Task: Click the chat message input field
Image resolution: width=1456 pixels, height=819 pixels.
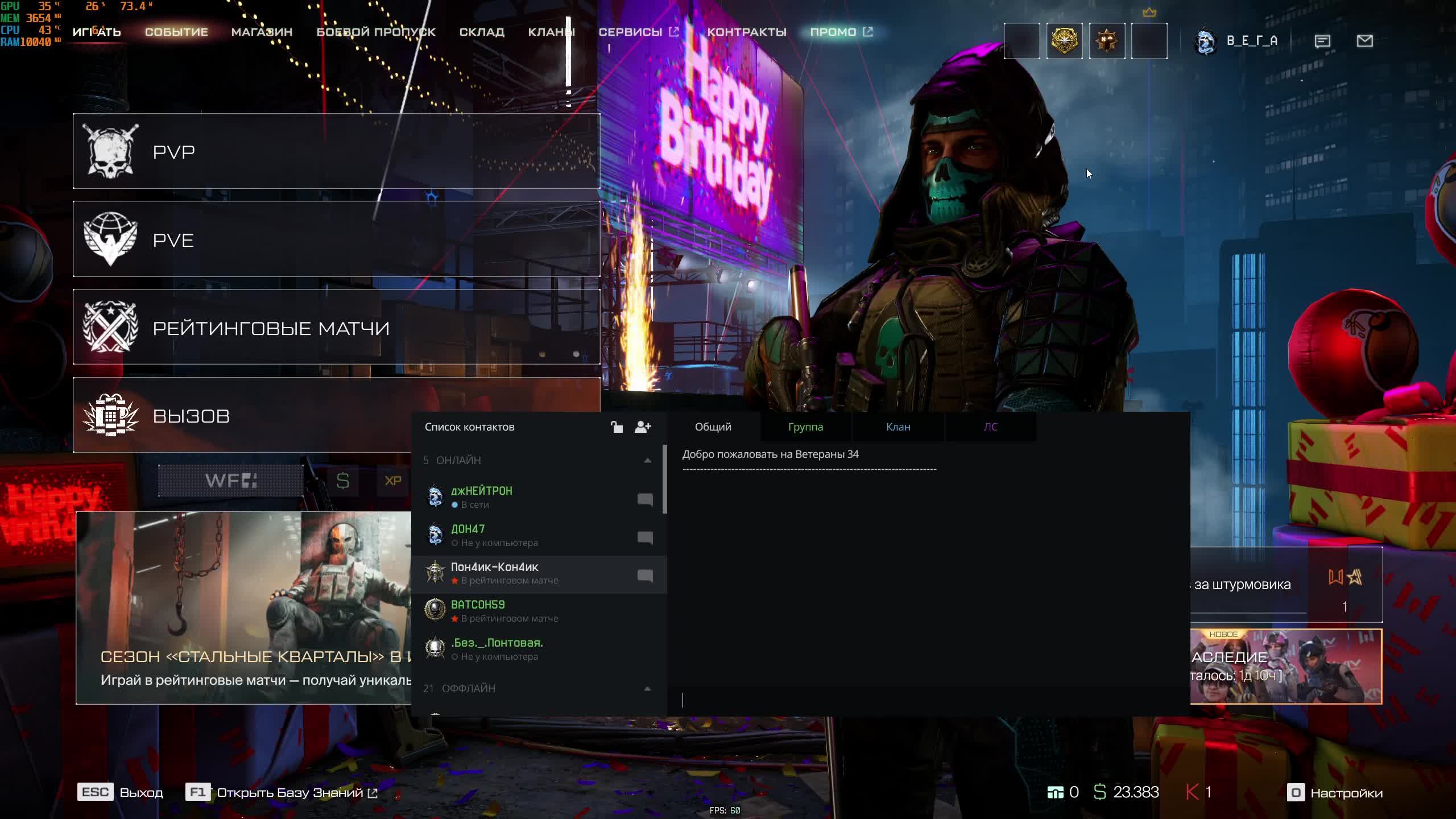Action: pos(927,700)
